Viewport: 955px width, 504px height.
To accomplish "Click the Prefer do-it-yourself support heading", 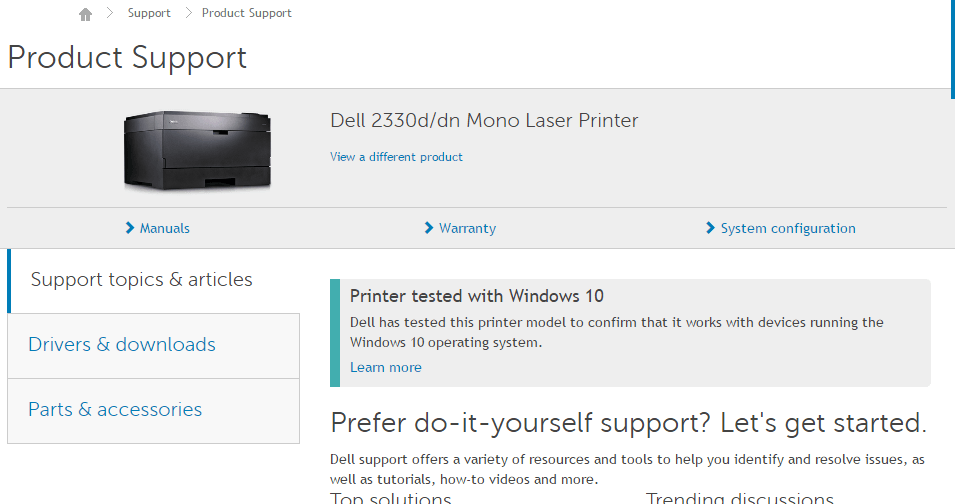I will tap(628, 422).
